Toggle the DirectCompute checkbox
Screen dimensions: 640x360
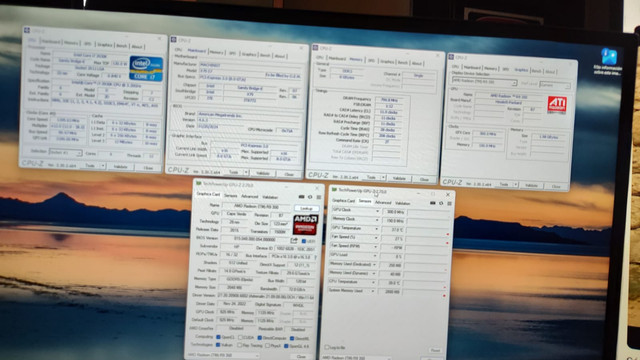(x=260, y=338)
